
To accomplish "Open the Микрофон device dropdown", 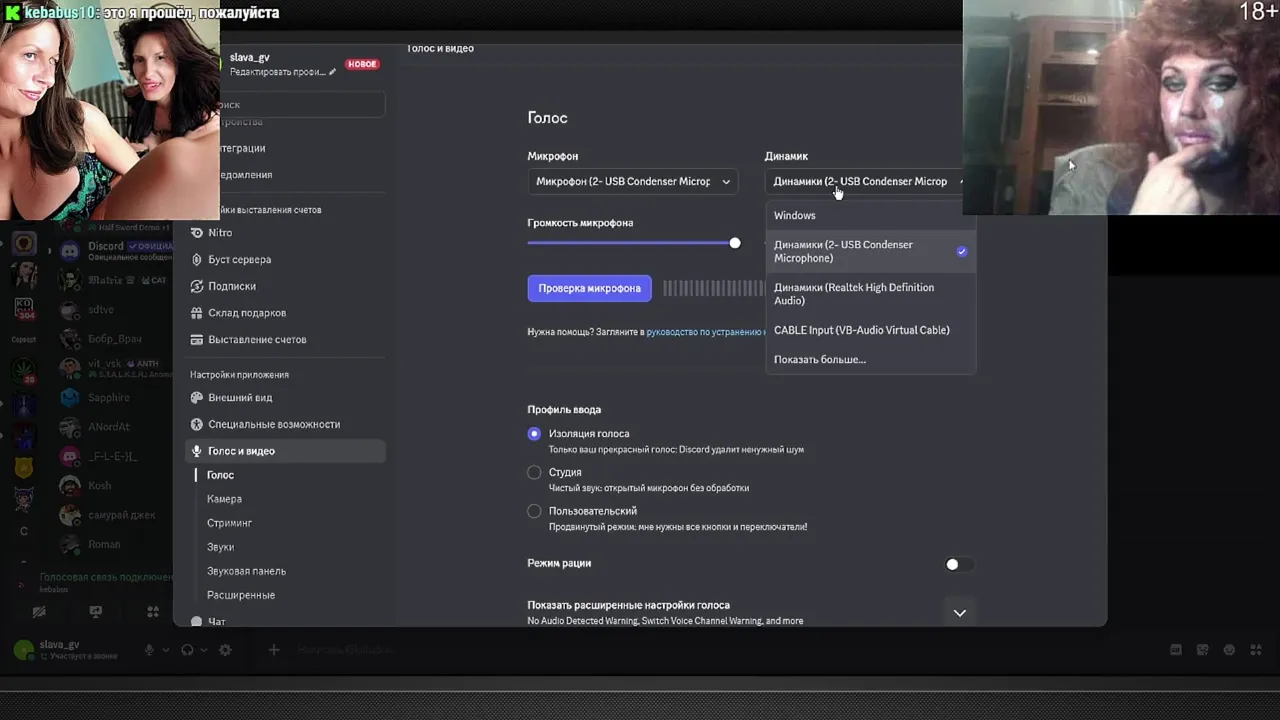I will (x=633, y=181).
